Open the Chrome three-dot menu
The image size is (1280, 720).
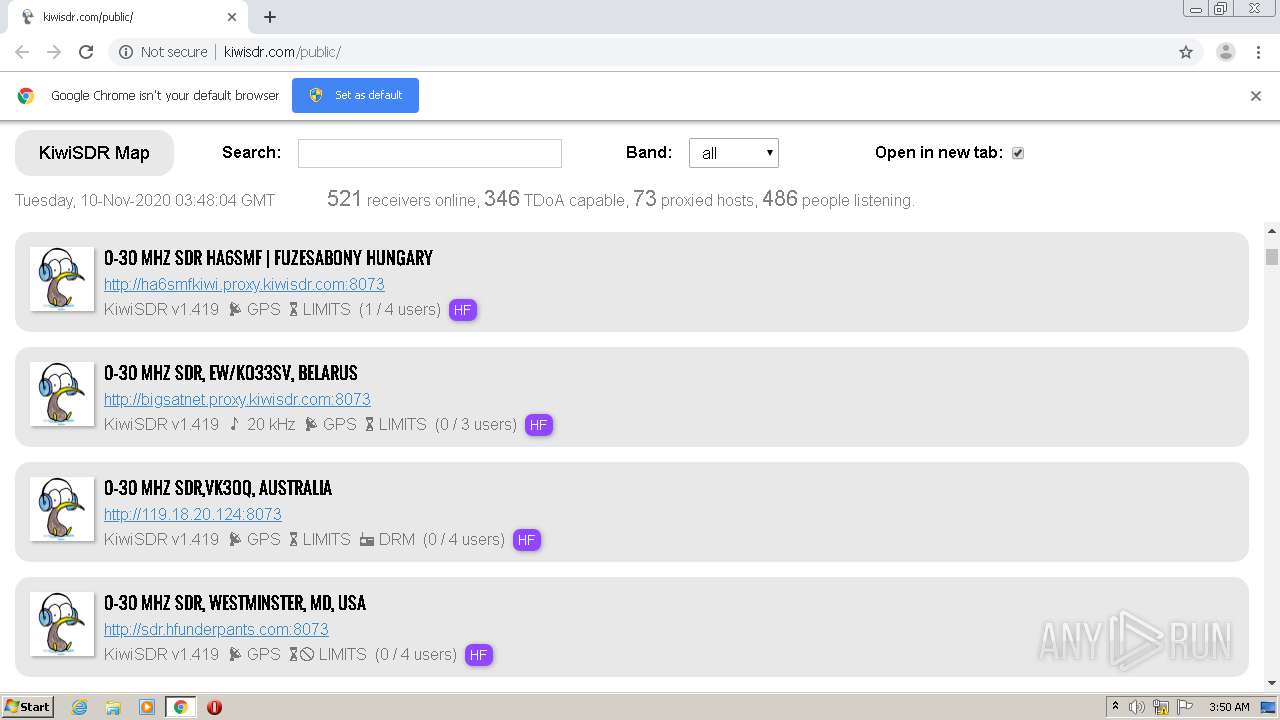pyautogui.click(x=1259, y=52)
